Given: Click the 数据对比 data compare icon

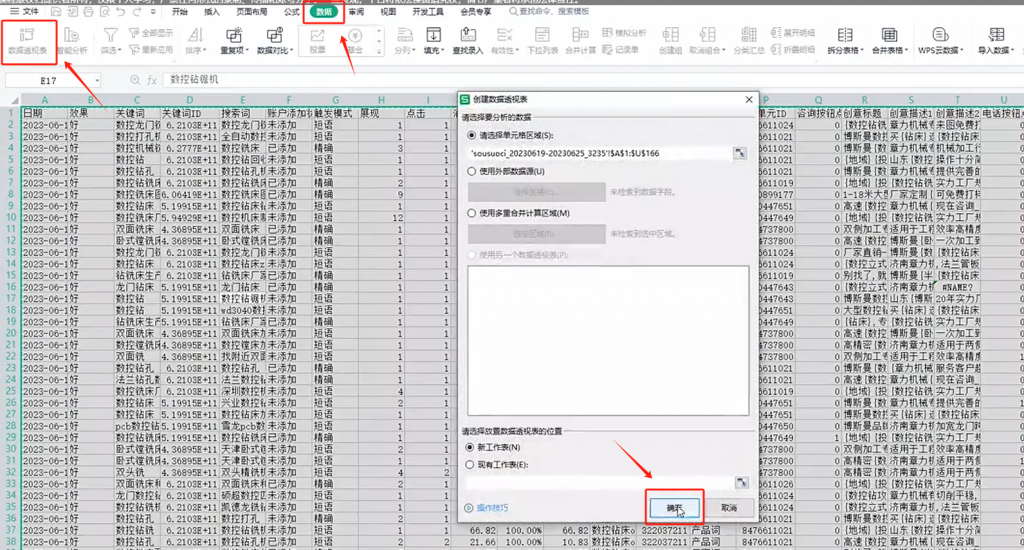Looking at the screenshot, I should coord(274,35).
